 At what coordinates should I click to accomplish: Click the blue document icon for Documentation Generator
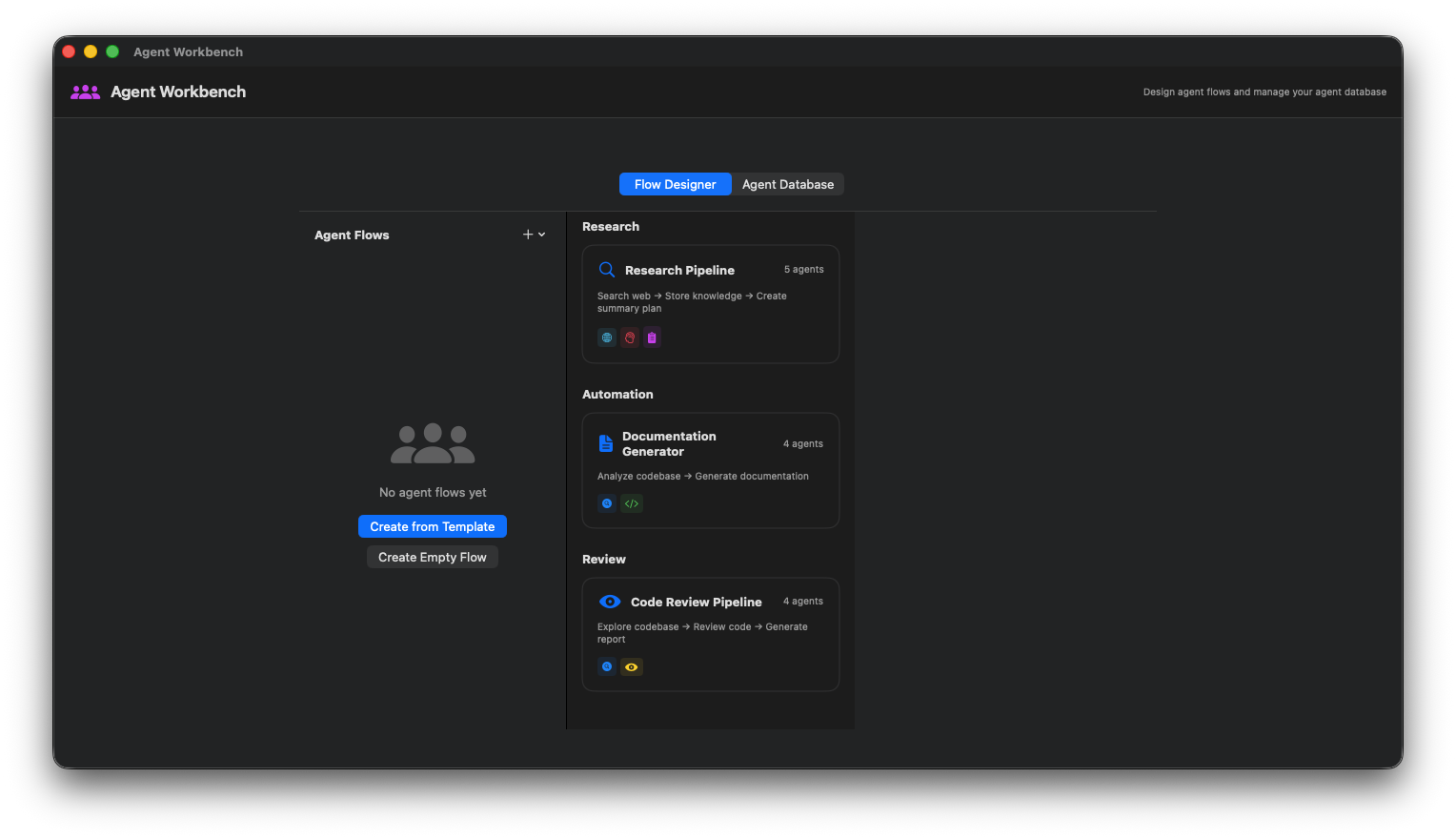point(606,443)
